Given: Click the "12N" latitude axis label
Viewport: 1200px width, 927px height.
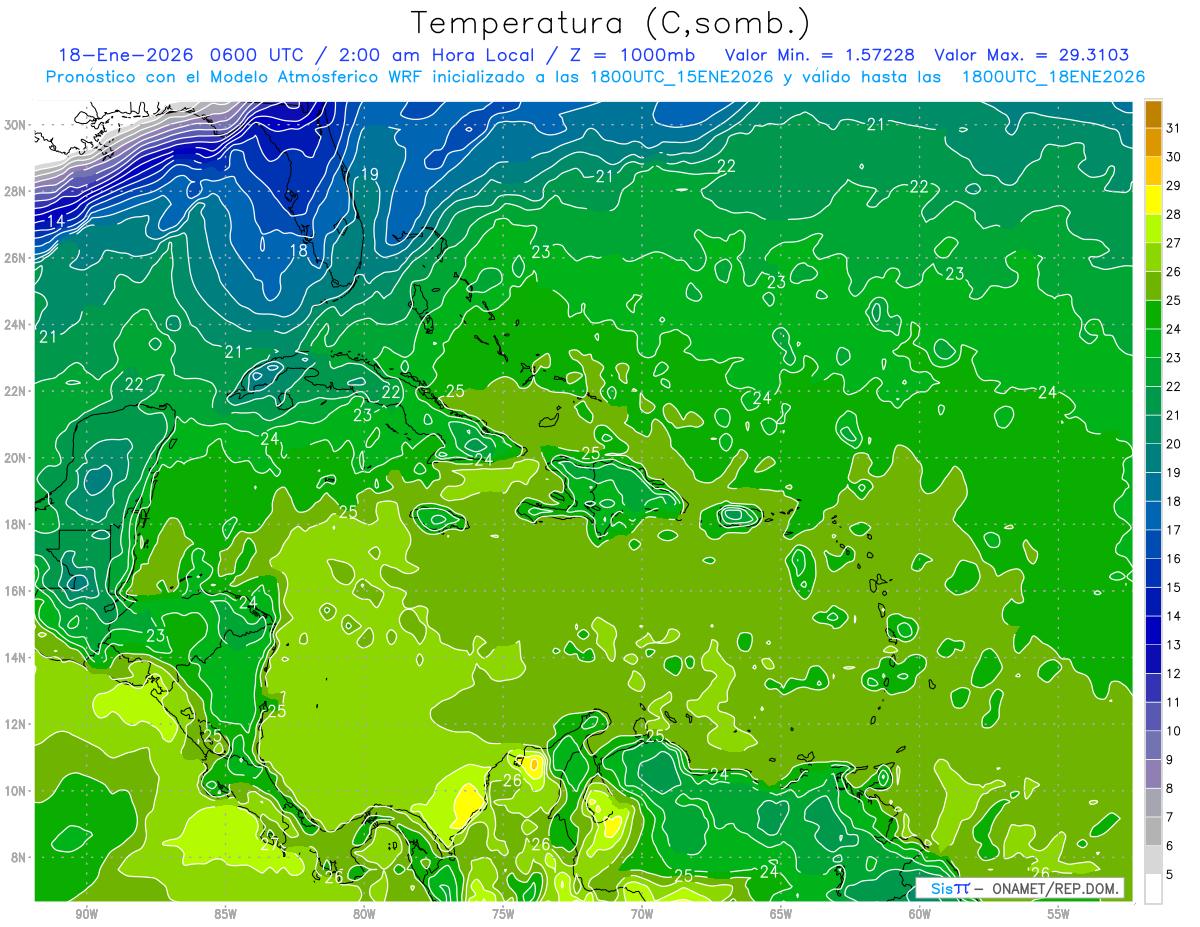Looking at the screenshot, I should 16,724.
